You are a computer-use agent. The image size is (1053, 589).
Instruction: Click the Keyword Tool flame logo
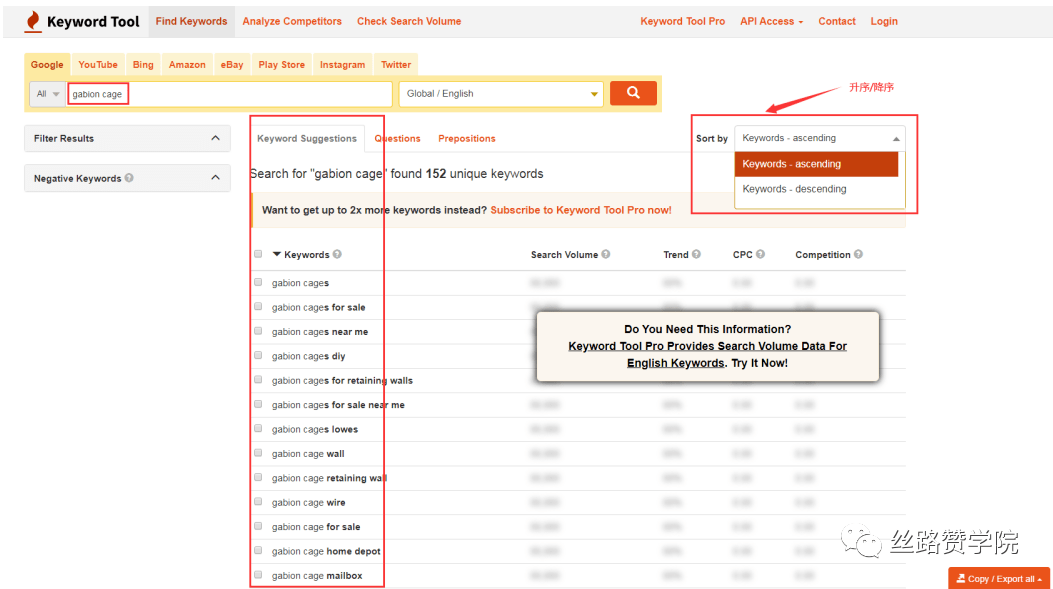click(32, 21)
